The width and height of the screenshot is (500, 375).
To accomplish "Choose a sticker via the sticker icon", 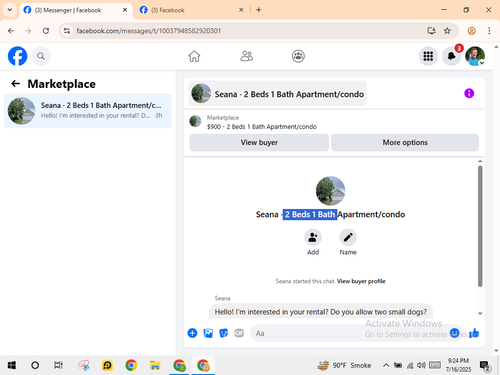I will click(224, 333).
